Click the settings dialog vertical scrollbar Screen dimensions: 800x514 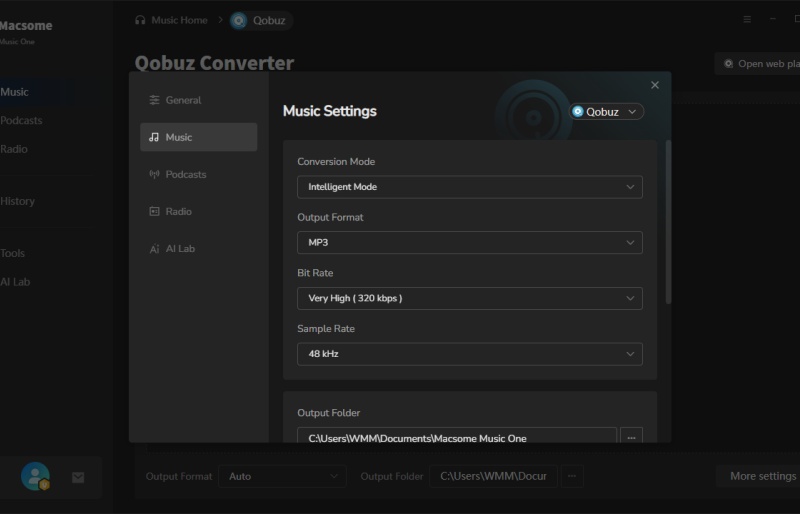click(668, 222)
